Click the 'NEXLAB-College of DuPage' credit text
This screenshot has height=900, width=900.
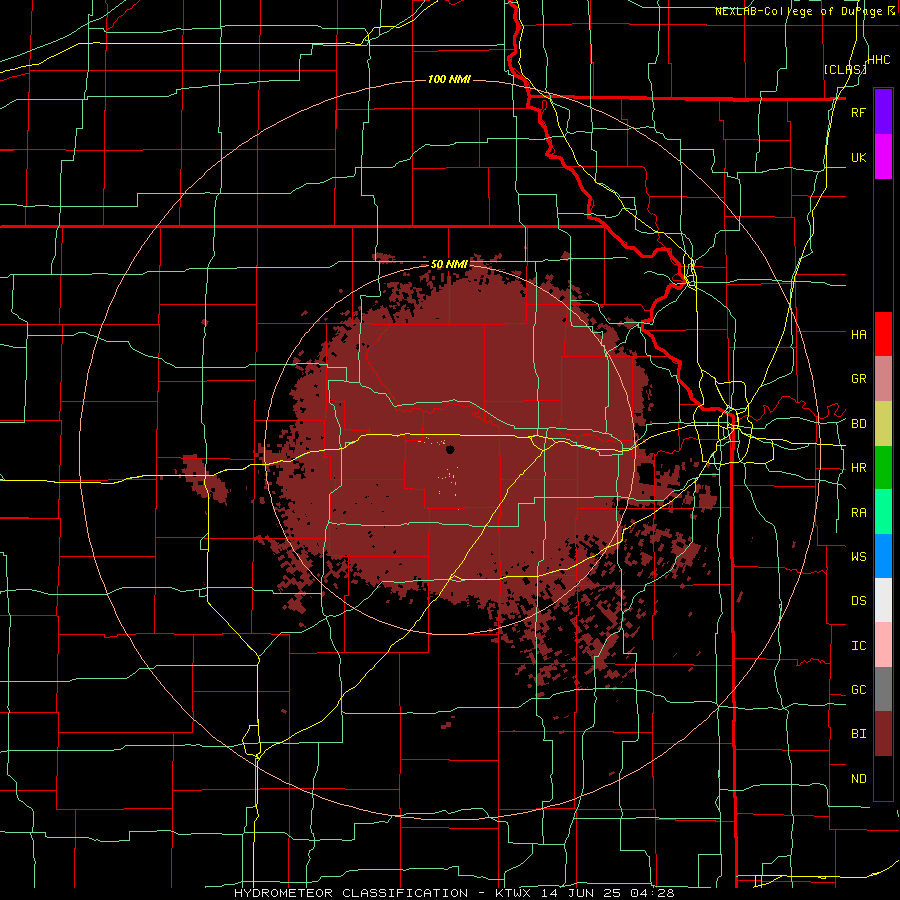pos(800,11)
